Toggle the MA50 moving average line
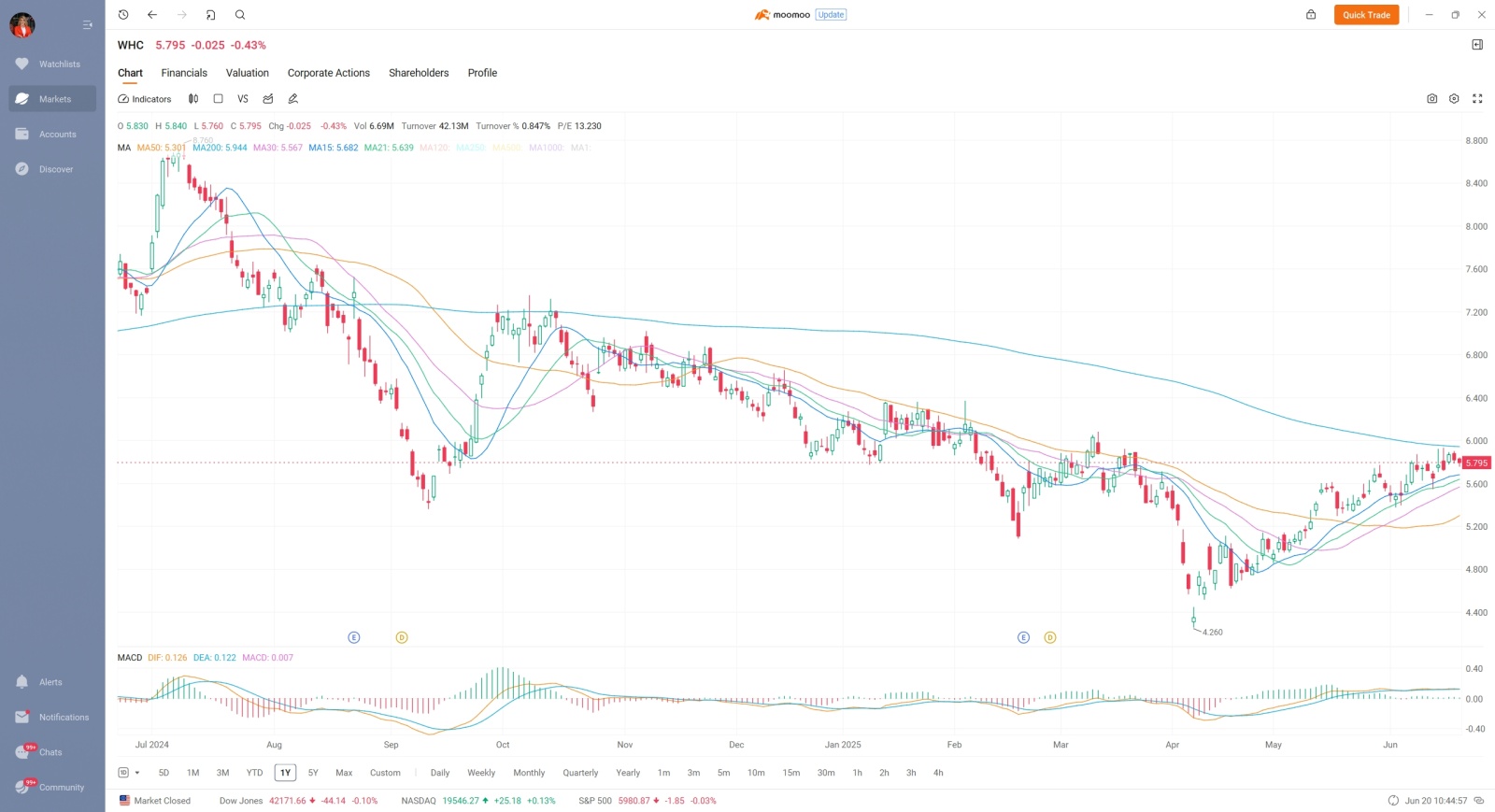The image size is (1495, 812). pyautogui.click(x=162, y=148)
